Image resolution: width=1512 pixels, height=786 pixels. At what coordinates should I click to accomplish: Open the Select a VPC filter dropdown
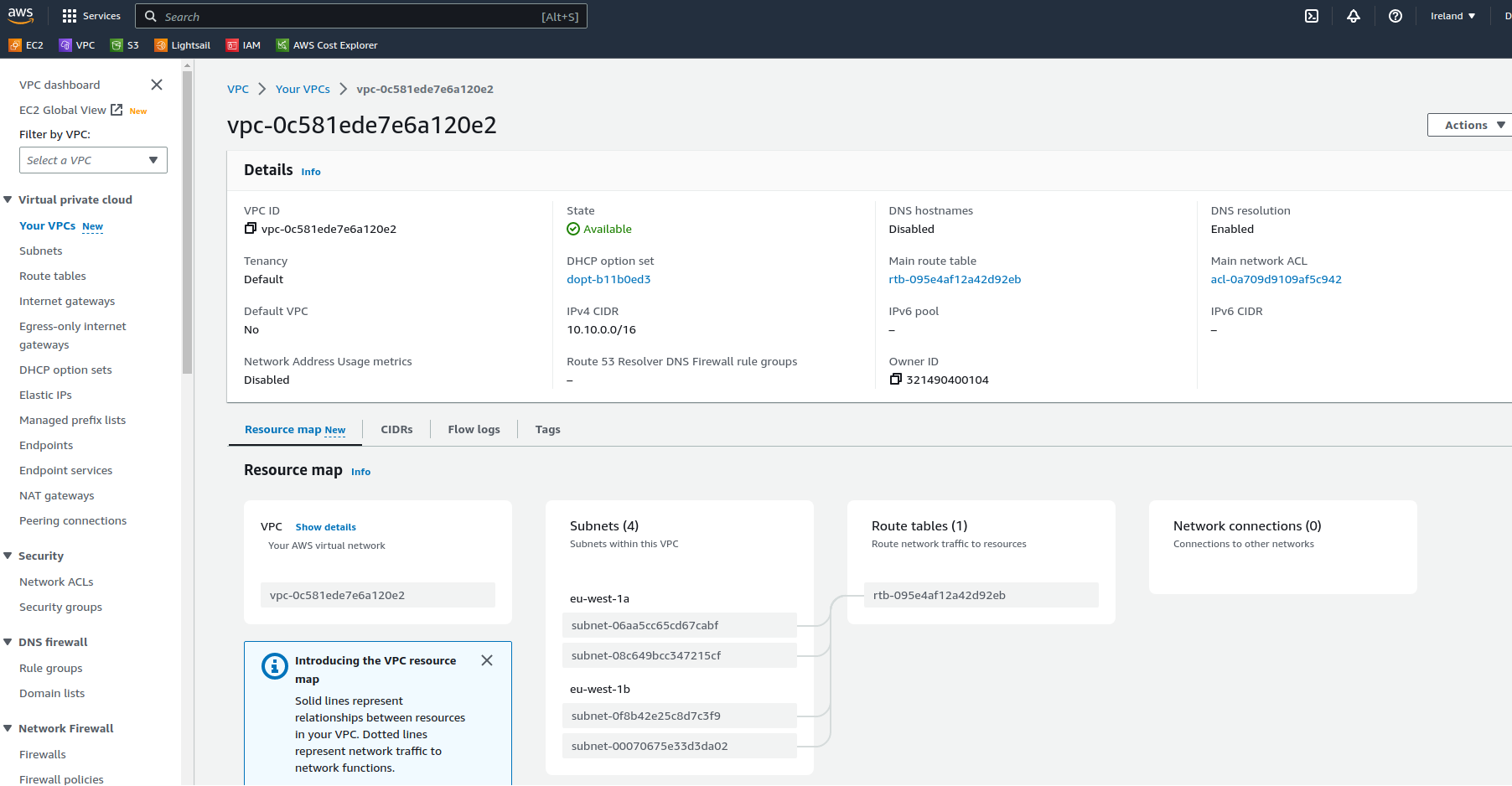(93, 160)
